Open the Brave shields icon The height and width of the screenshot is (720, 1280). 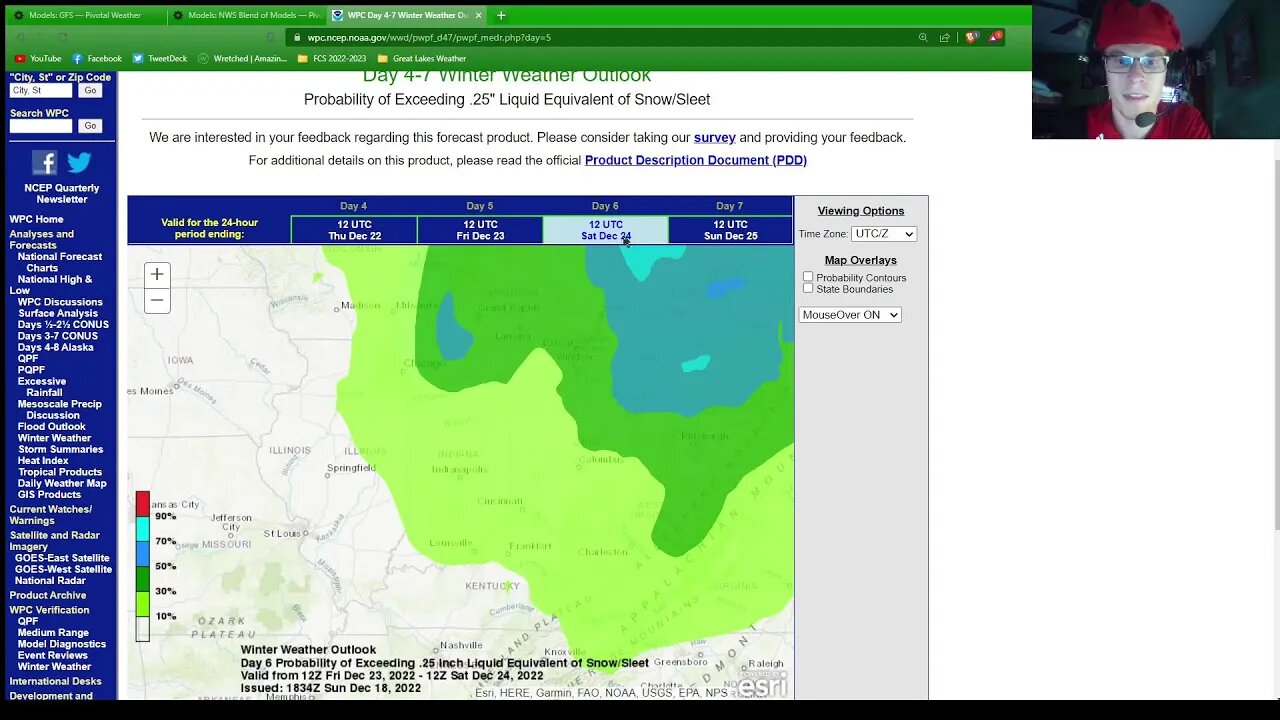(971, 38)
